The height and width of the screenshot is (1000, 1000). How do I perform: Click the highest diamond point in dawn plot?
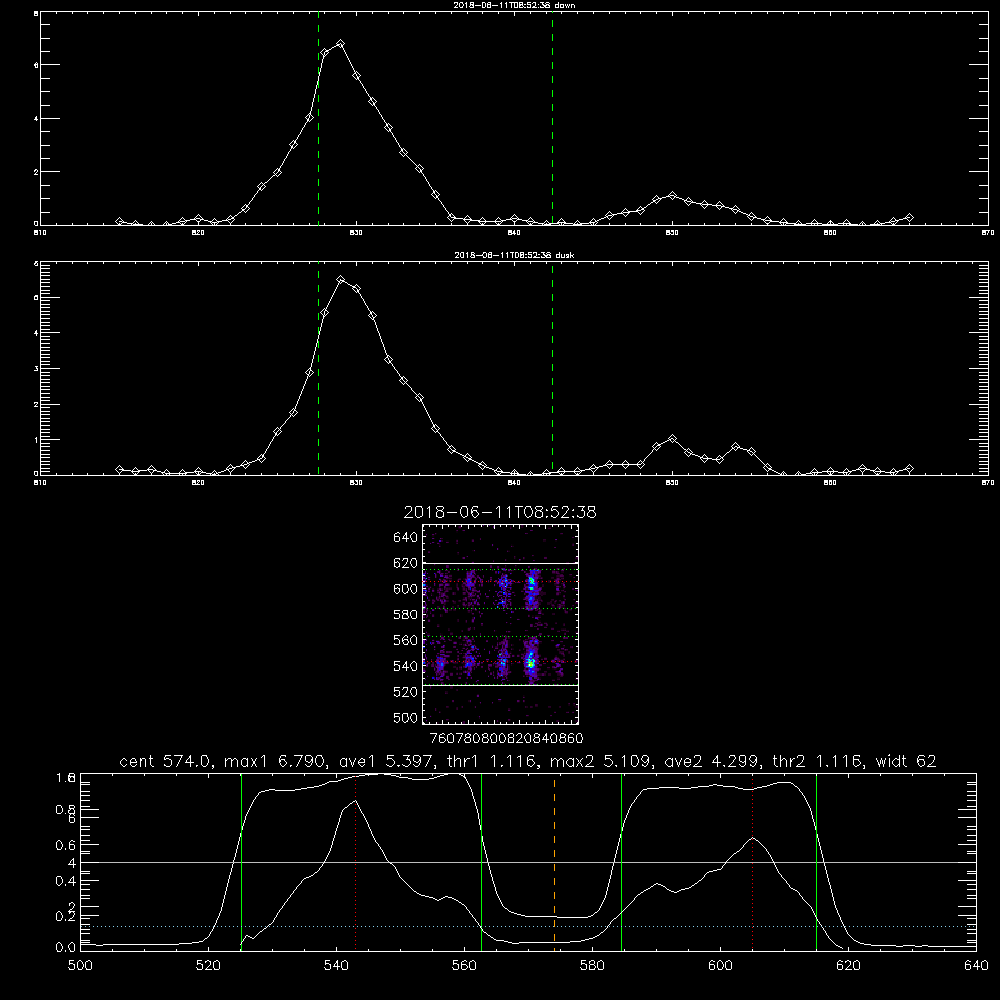coord(341,43)
